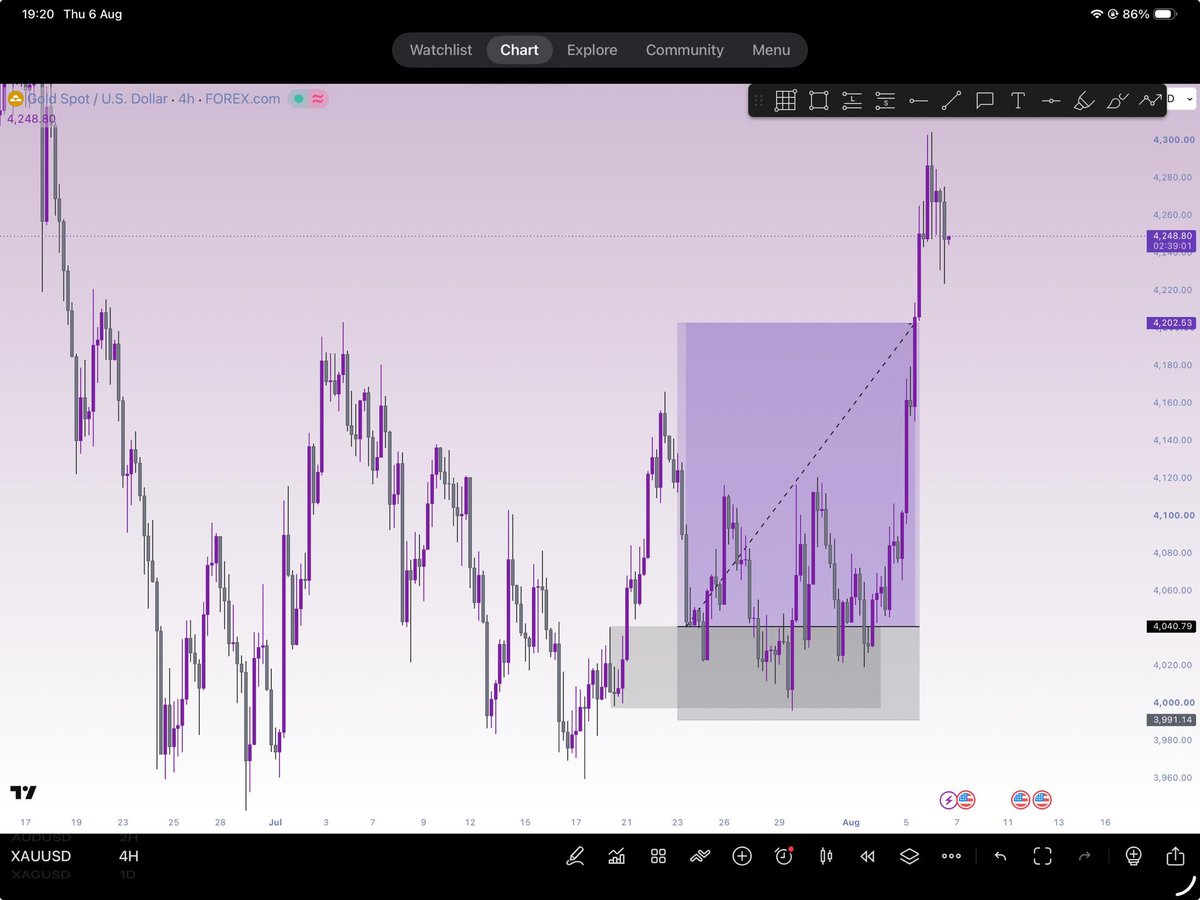The width and height of the screenshot is (1200, 900).
Task: Select the gray stop-loss zone
Action: (x=797, y=673)
